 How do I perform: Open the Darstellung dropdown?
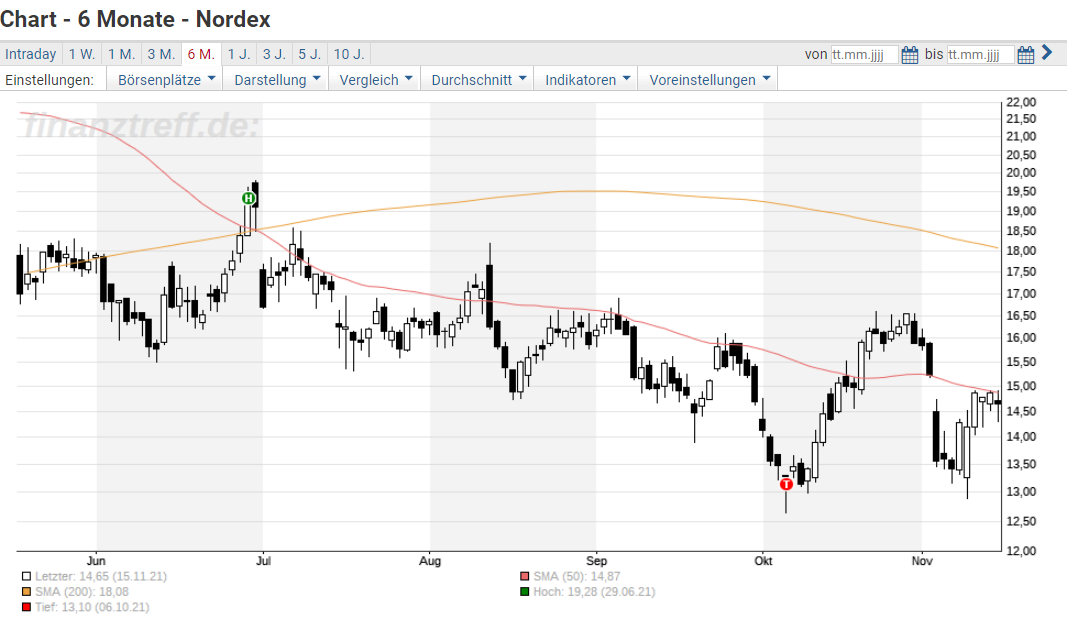[277, 80]
